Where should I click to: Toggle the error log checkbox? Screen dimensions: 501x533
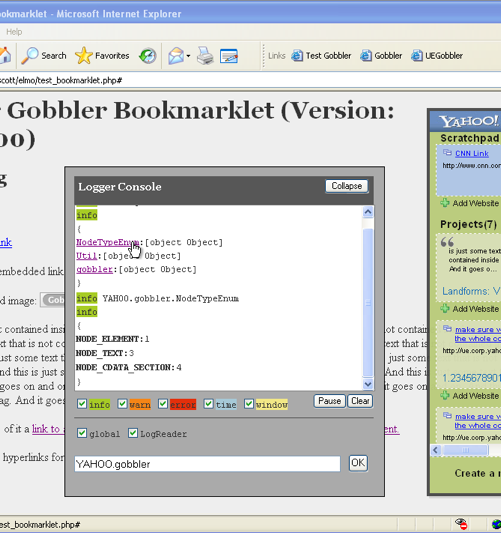pos(163,404)
